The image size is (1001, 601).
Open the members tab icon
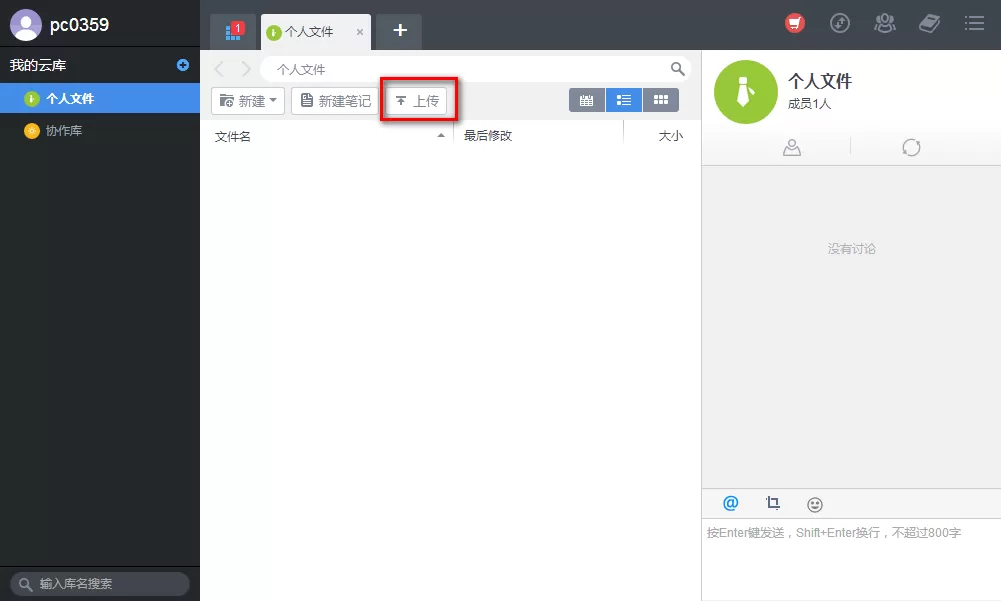(x=792, y=148)
